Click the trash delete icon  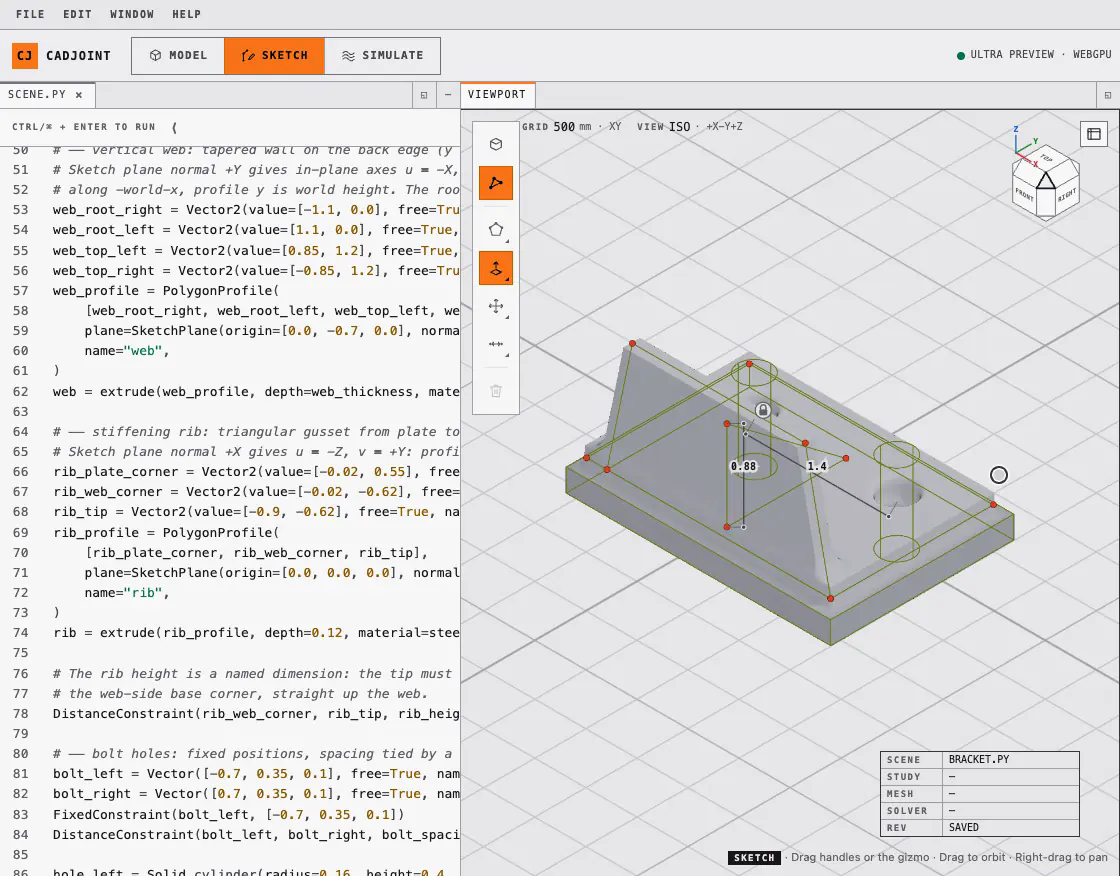496,391
